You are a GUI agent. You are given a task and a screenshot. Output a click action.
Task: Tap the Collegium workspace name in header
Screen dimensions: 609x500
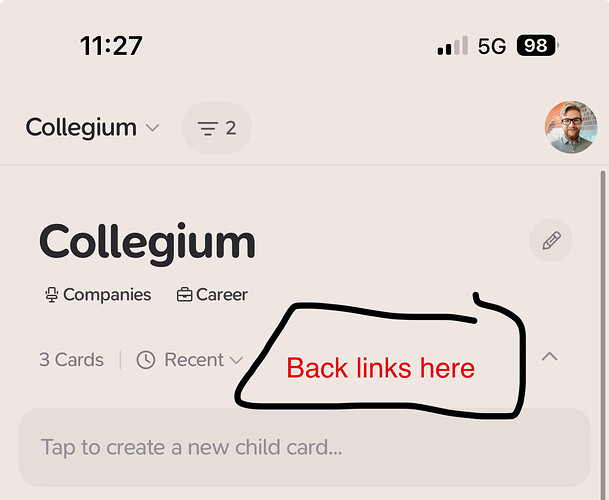[x=81, y=128]
